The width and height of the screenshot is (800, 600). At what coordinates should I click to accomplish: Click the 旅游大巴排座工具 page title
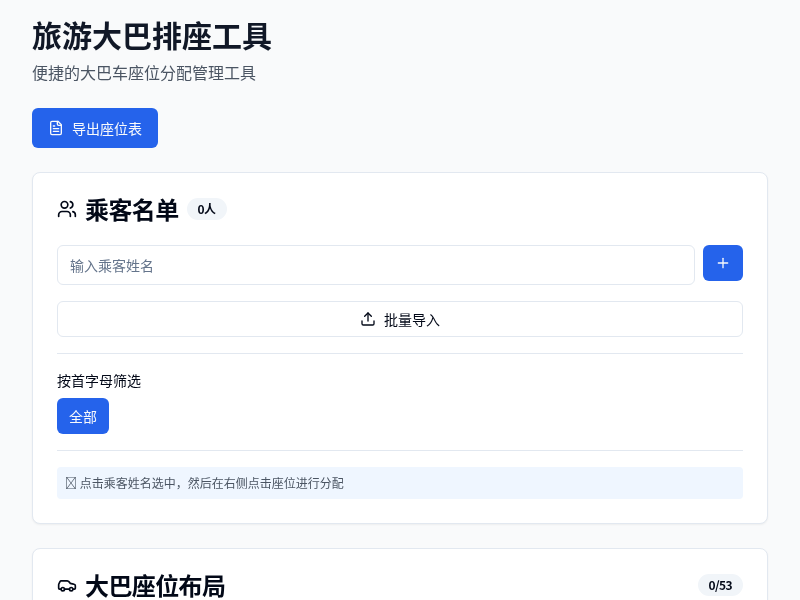click(152, 36)
